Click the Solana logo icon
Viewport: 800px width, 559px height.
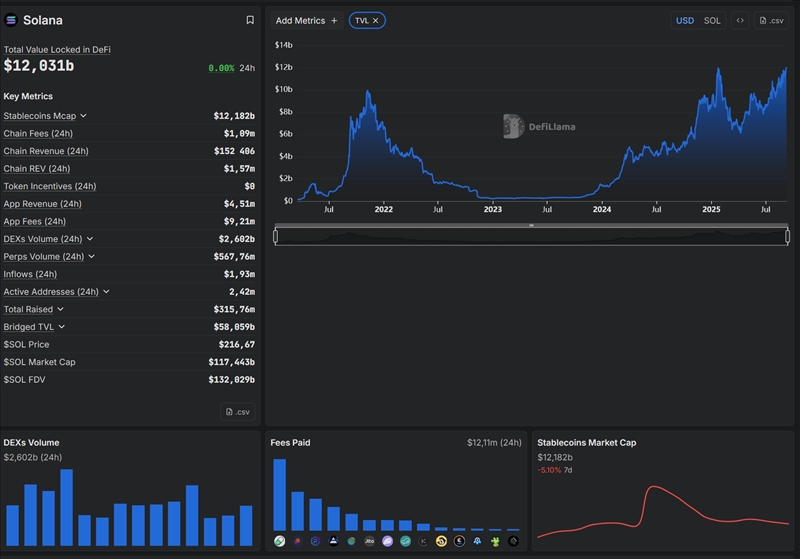point(12,20)
